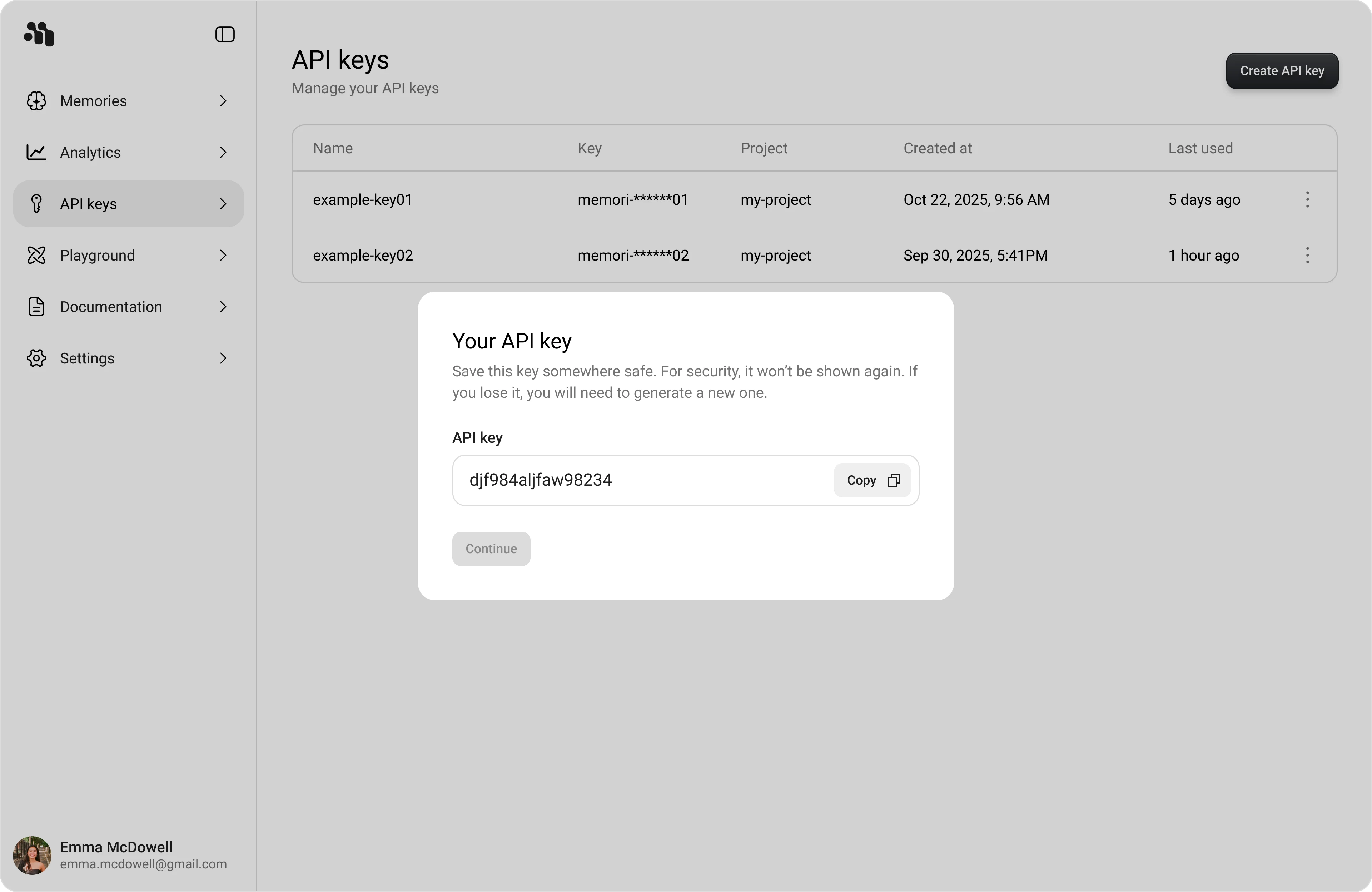Toggle the sidebar collapse icon
1372x892 pixels.
coord(225,35)
